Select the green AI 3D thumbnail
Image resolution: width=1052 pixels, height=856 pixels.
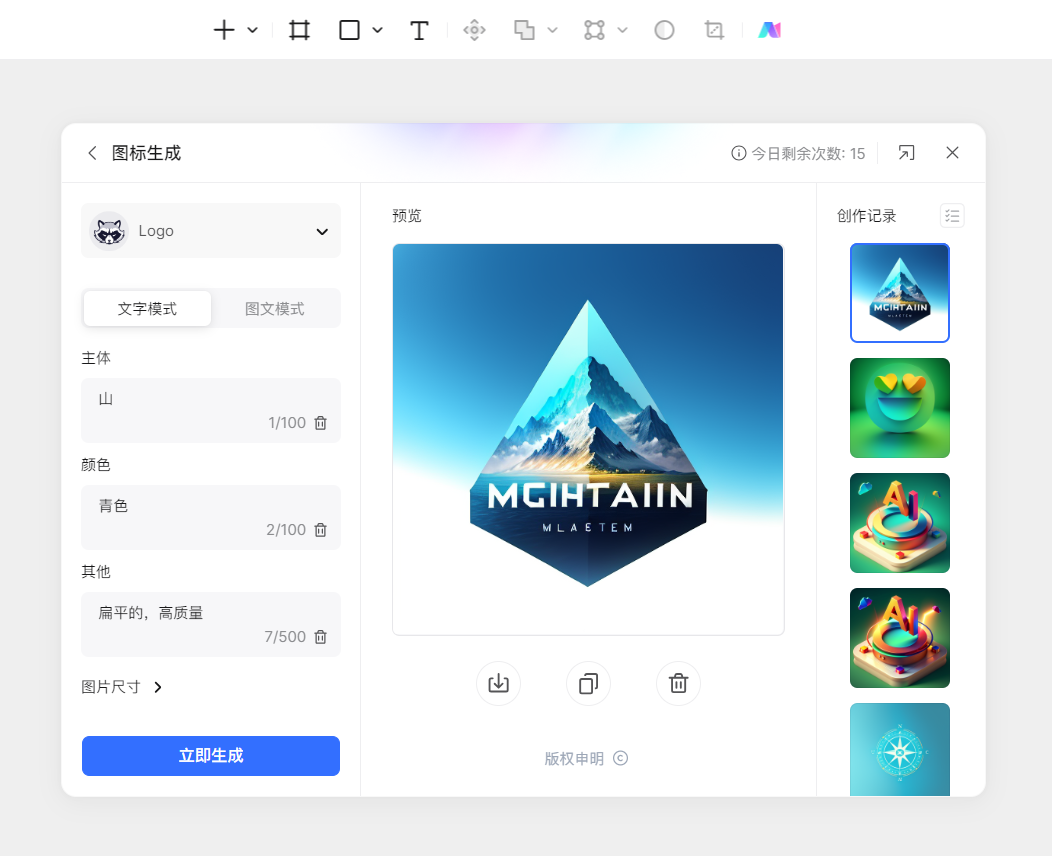[x=900, y=523]
